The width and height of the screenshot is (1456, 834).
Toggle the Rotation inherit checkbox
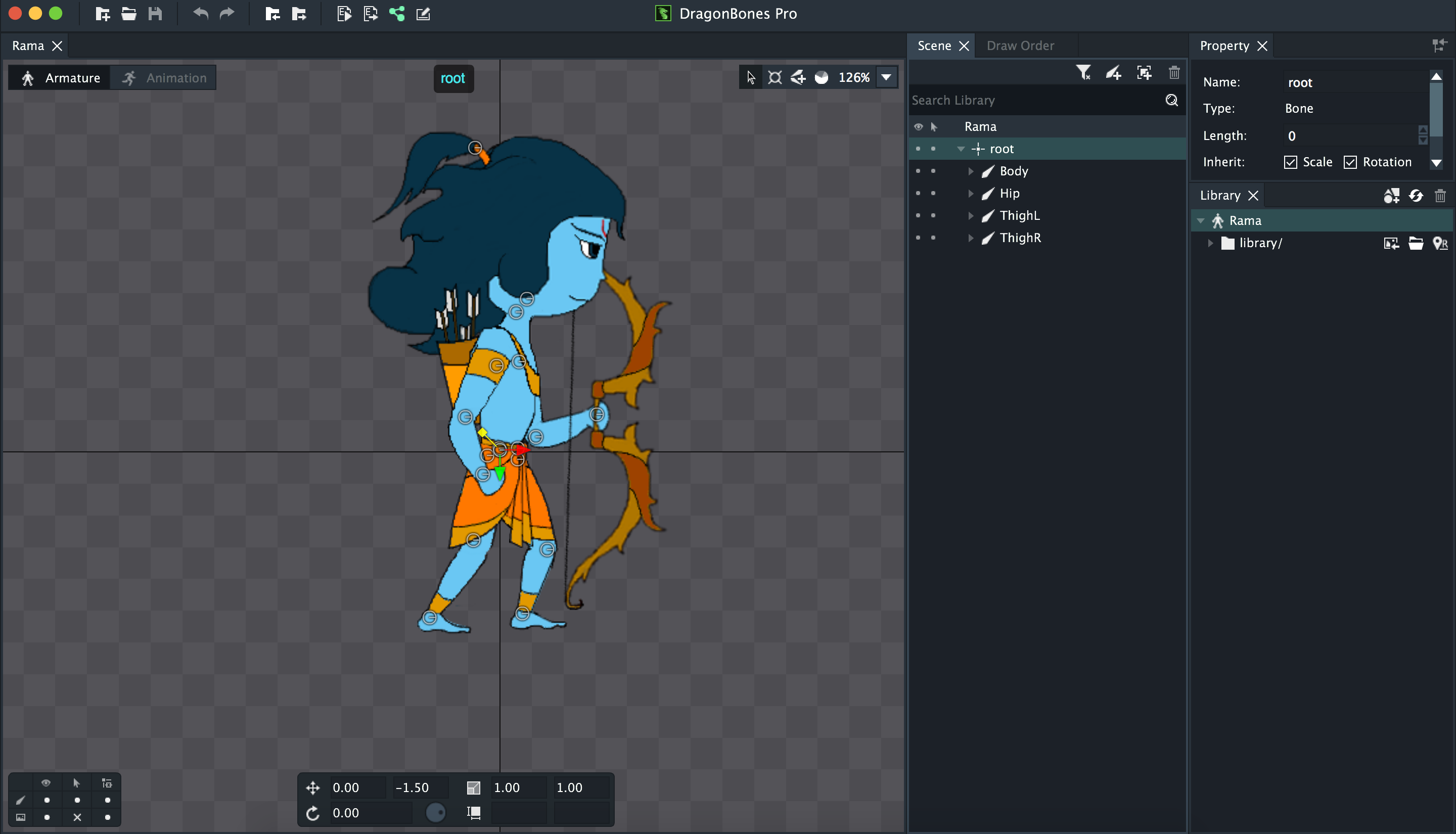tap(1350, 162)
